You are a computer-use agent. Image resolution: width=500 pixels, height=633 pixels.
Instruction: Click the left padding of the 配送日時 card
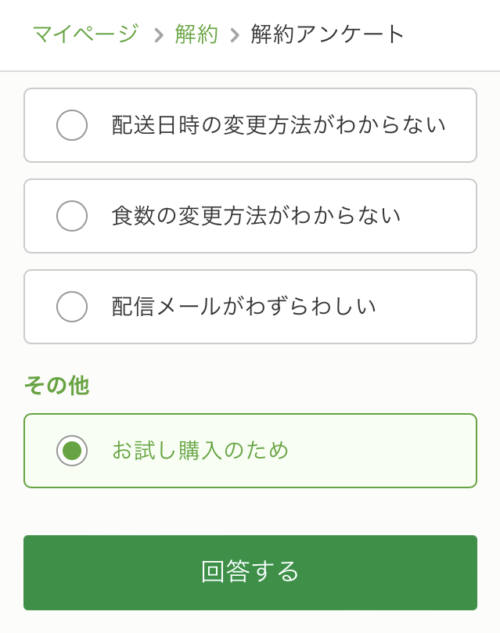click(40, 125)
